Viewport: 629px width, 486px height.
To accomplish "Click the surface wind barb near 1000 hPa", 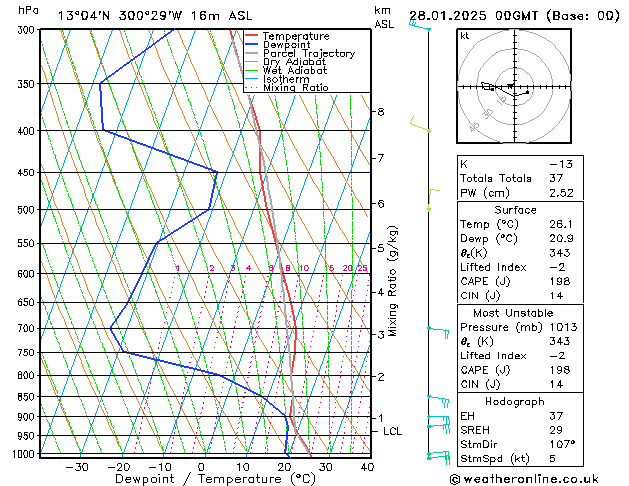I will pyautogui.click(x=438, y=457).
